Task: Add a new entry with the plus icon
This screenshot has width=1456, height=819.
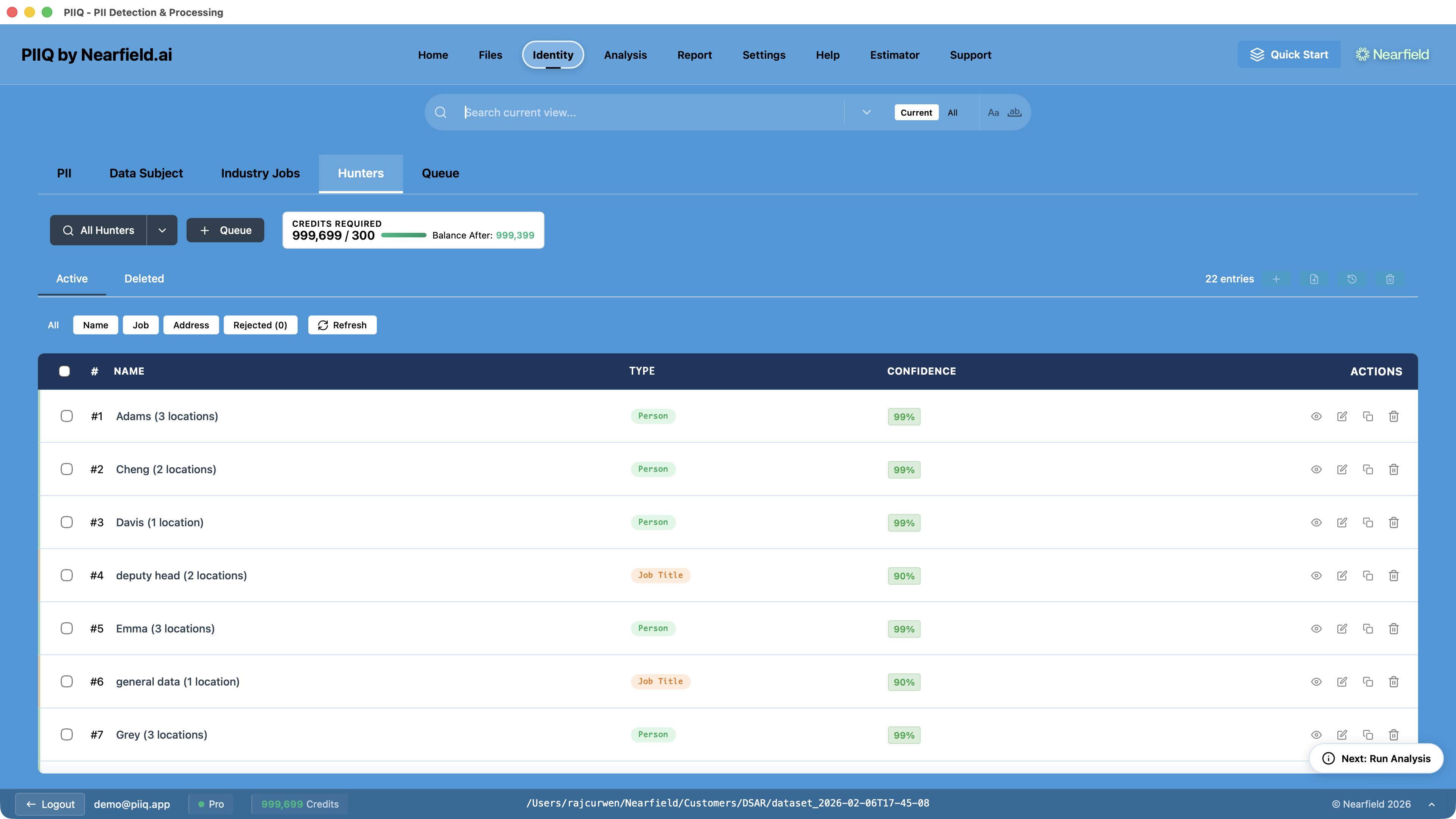Action: (1277, 279)
